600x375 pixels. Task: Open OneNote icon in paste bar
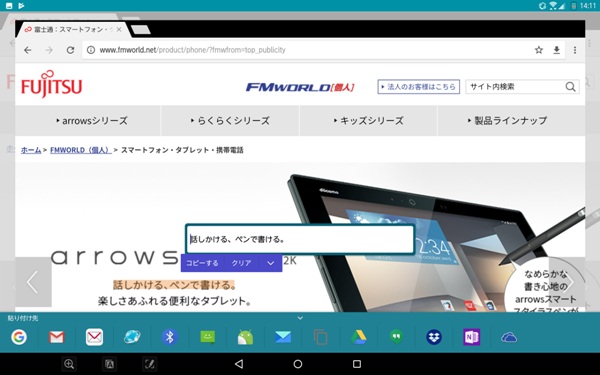pyautogui.click(x=471, y=337)
